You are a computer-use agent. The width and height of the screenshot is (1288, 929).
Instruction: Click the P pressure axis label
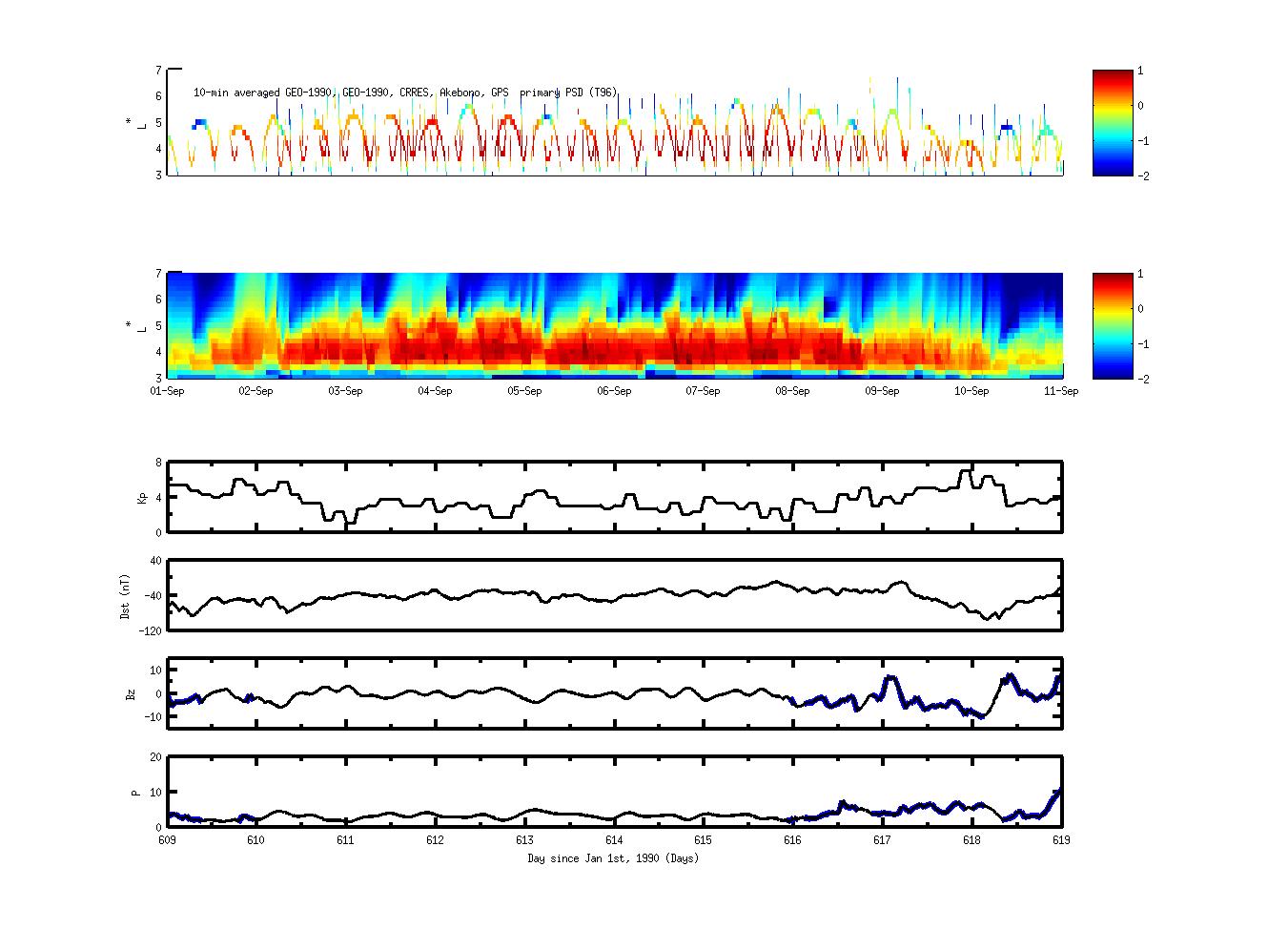coord(134,792)
